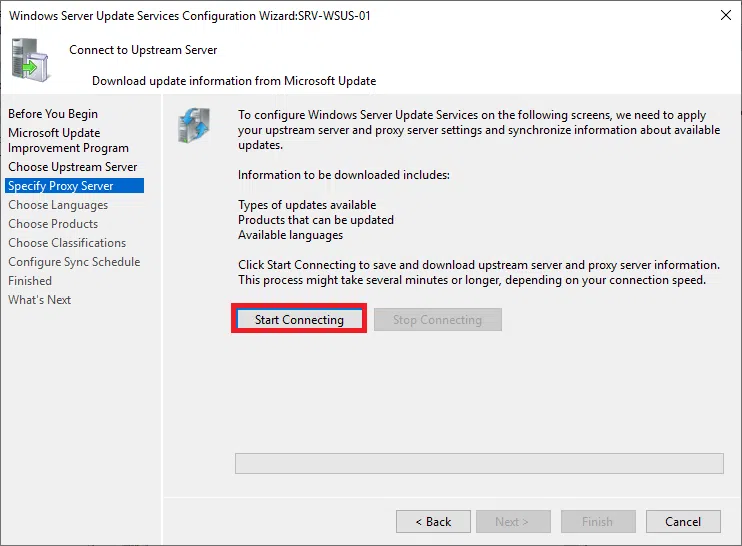Cancel the WSUS configuration wizard
Image resolution: width=742 pixels, height=546 pixels.
point(682,521)
